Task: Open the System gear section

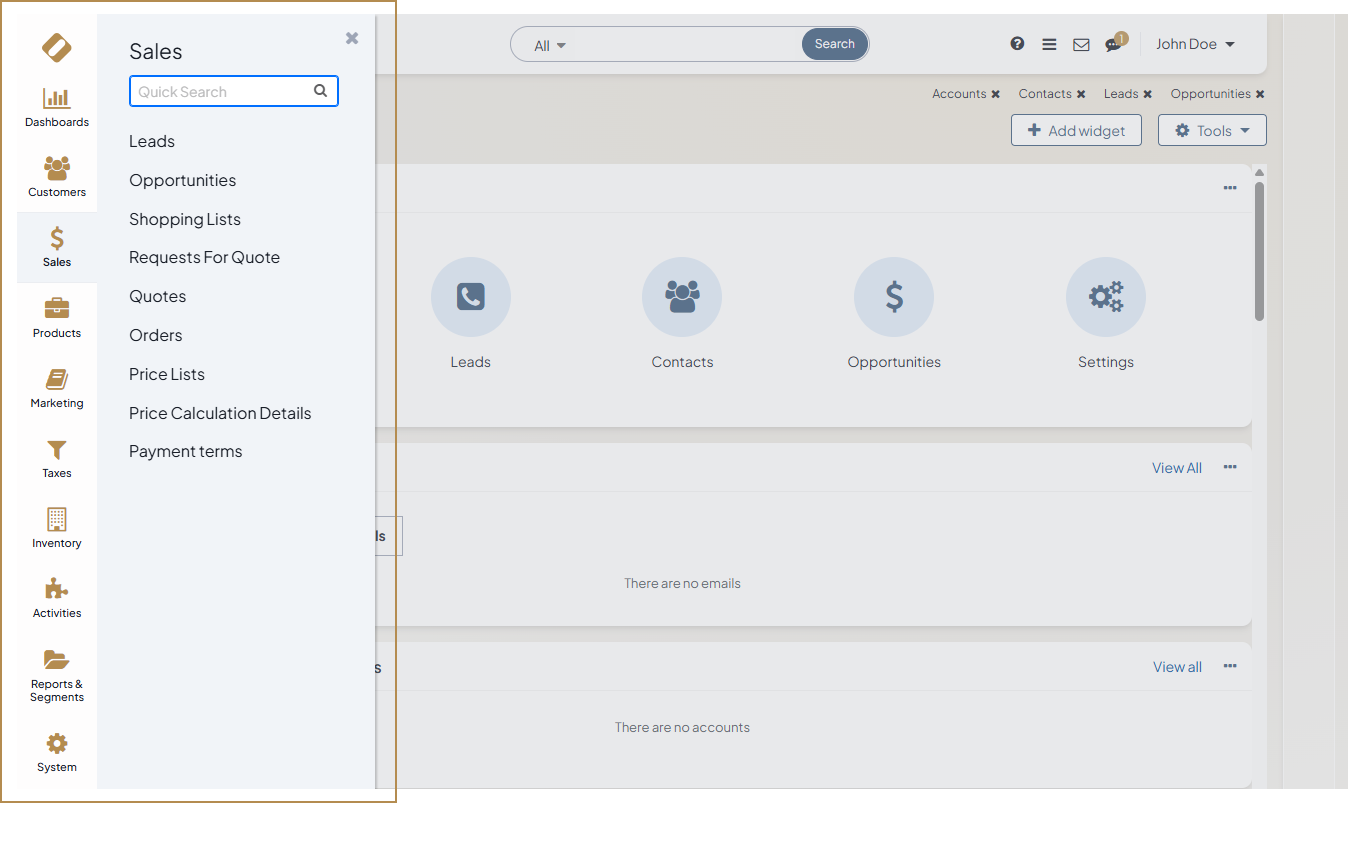Action: (x=57, y=752)
